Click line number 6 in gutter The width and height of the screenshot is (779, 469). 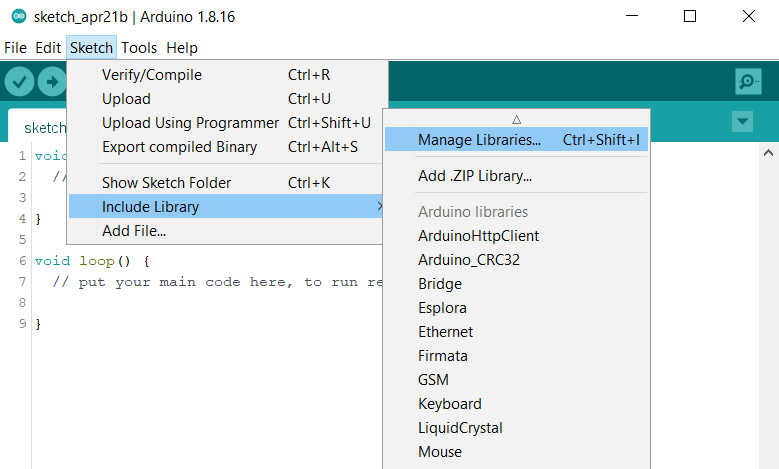click(x=22, y=261)
